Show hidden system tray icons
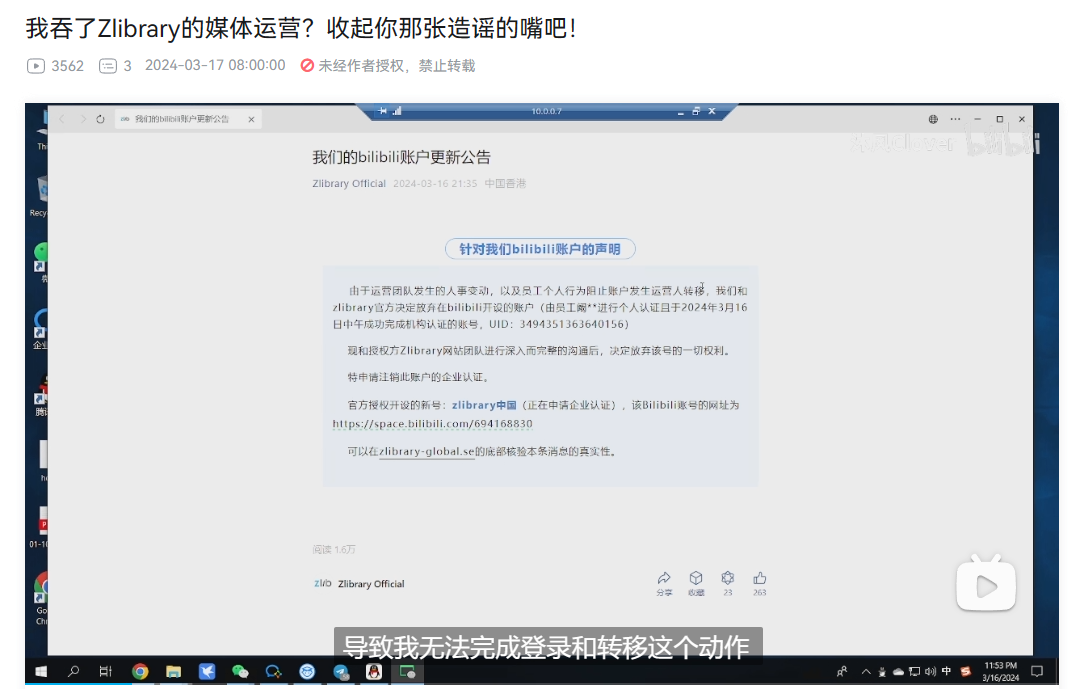1068x689 pixels. point(866,672)
